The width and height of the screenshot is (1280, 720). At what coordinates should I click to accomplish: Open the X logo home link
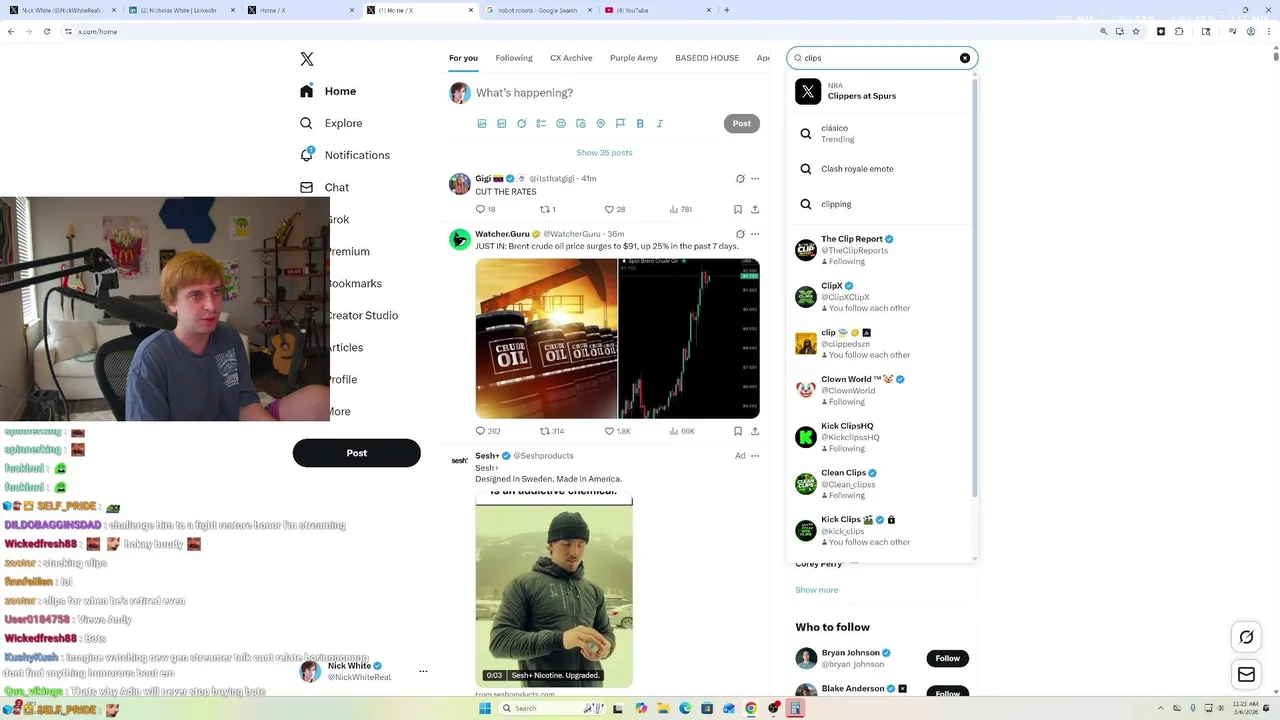pyautogui.click(x=307, y=59)
